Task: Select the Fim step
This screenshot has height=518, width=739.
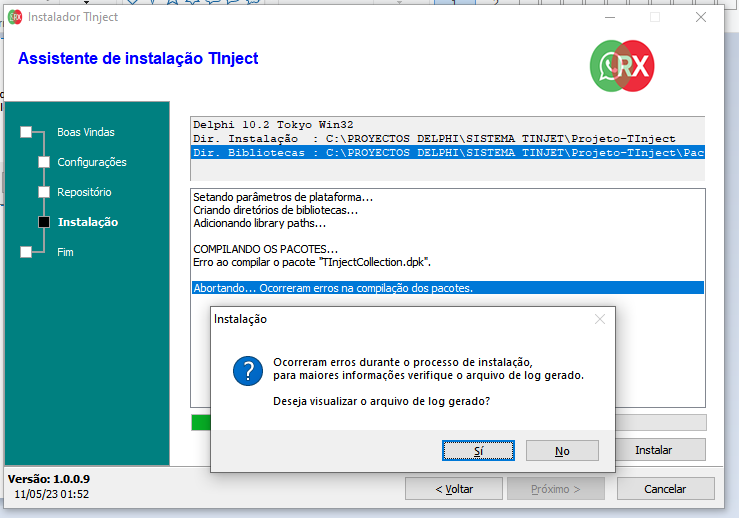Action: click(65, 252)
